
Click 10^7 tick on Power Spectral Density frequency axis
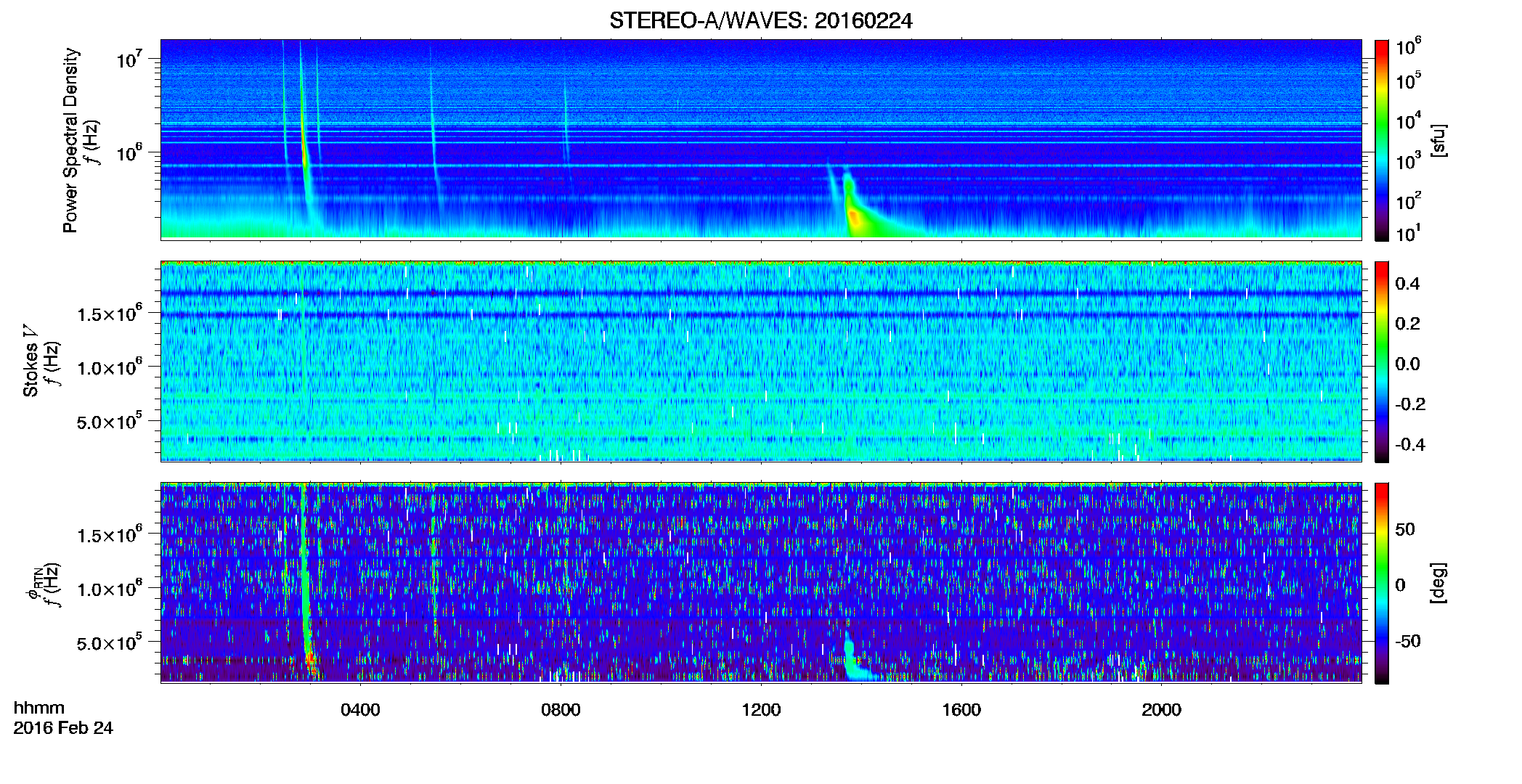[130, 59]
